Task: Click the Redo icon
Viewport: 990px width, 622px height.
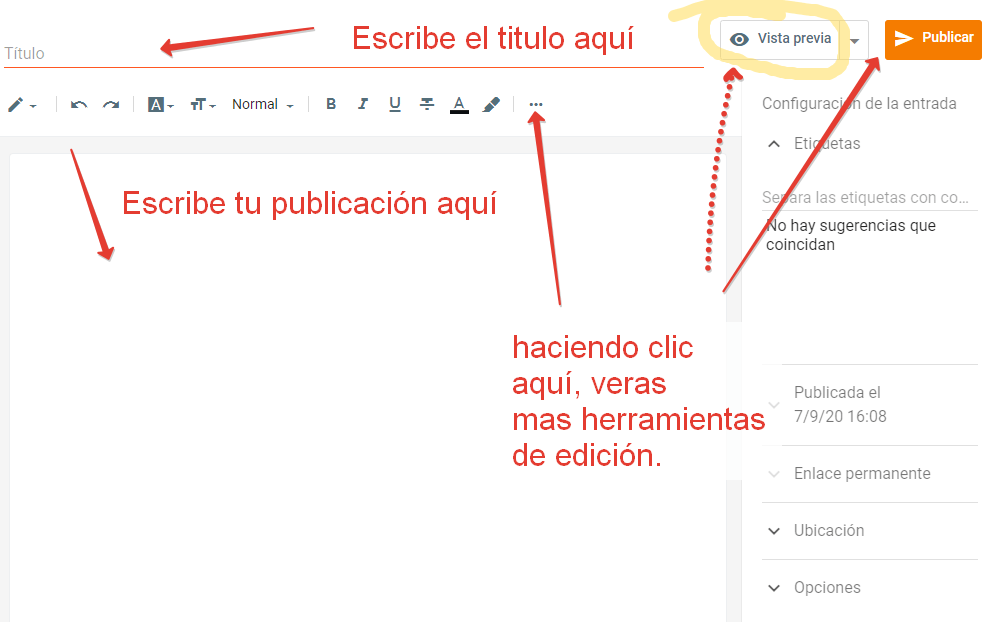Action: pos(110,104)
